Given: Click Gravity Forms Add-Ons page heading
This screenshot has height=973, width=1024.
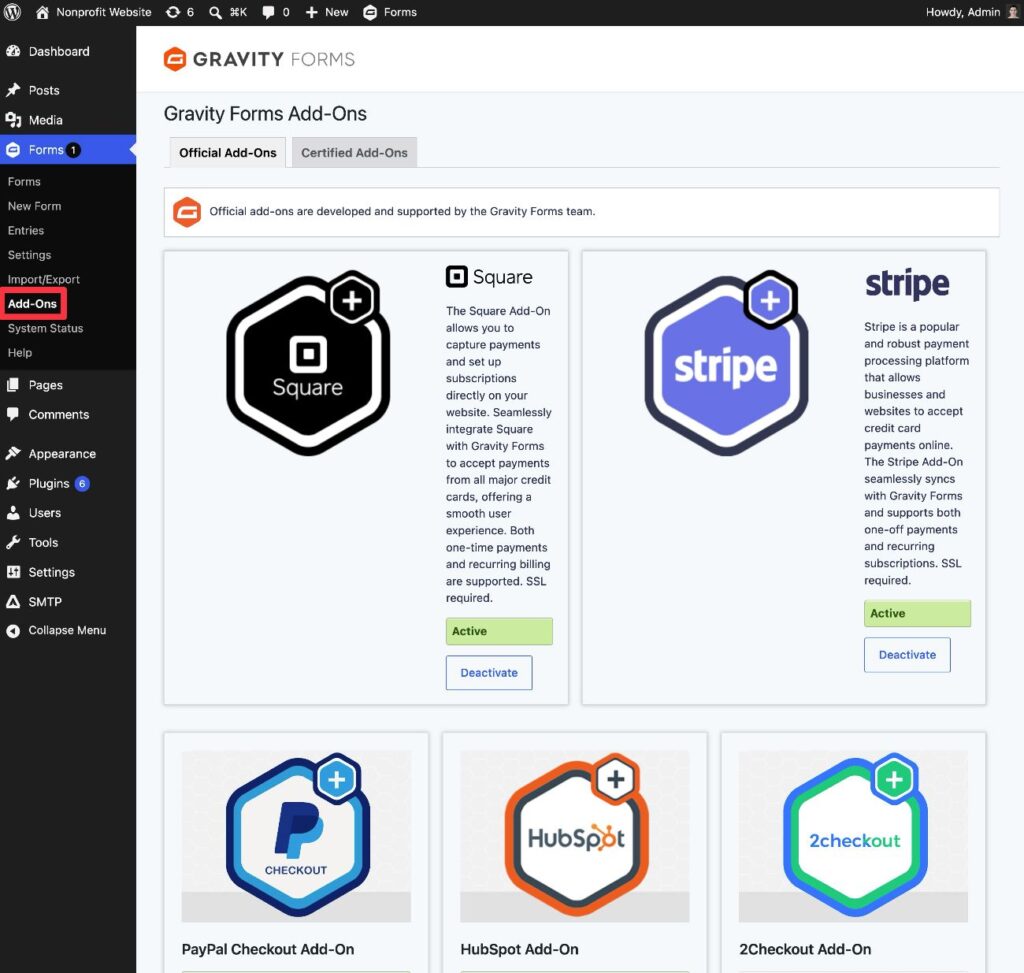Looking at the screenshot, I should point(265,114).
